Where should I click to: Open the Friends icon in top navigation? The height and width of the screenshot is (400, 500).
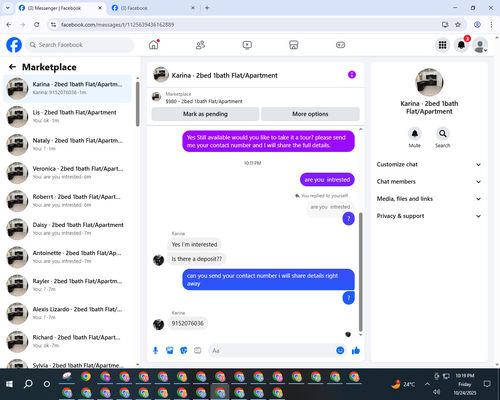point(200,45)
